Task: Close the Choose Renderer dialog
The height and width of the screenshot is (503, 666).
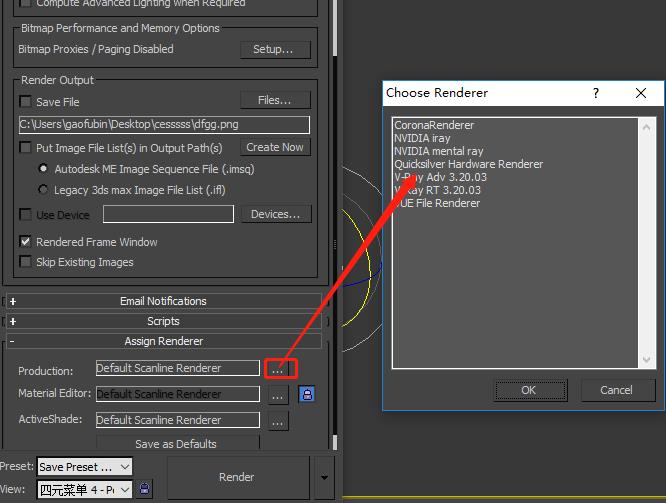Action: pyautogui.click(x=641, y=93)
